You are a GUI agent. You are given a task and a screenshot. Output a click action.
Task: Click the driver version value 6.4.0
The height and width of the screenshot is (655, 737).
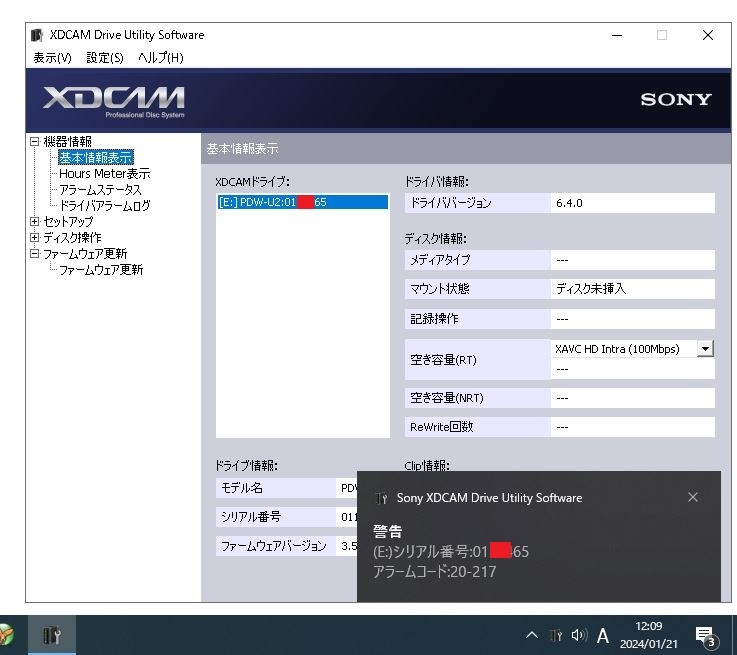633,203
